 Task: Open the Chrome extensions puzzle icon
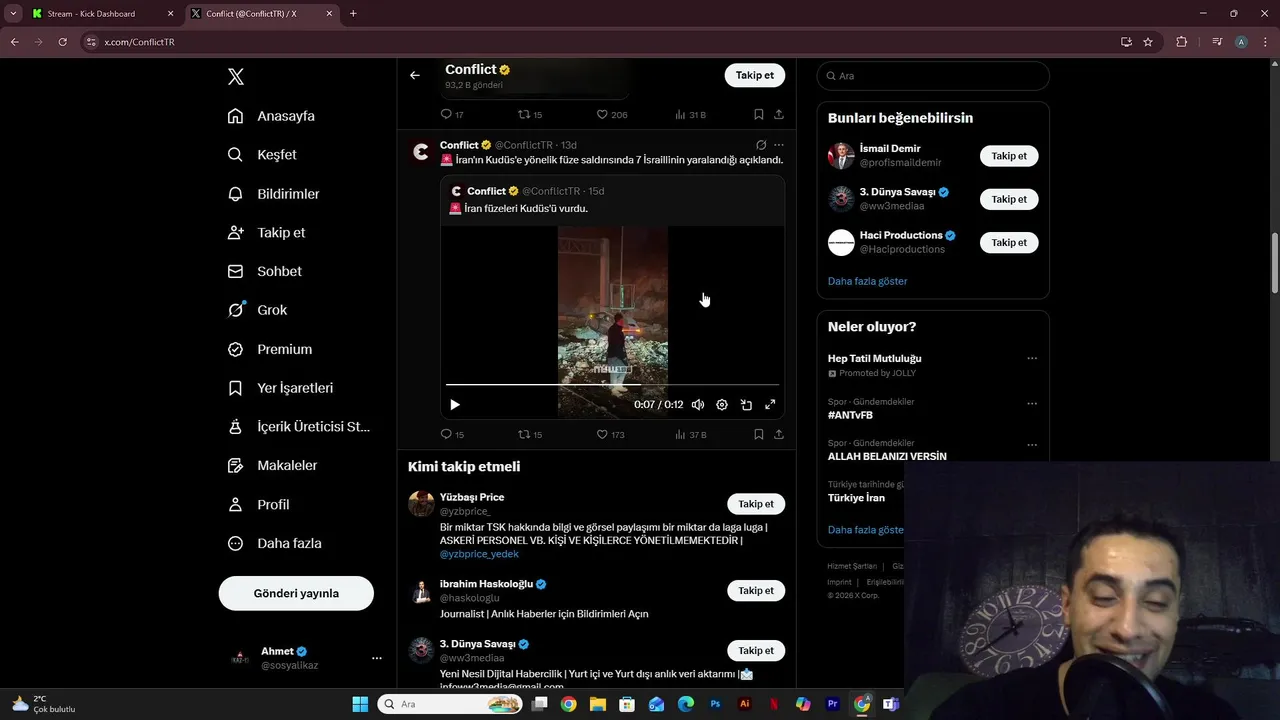click(x=1181, y=42)
